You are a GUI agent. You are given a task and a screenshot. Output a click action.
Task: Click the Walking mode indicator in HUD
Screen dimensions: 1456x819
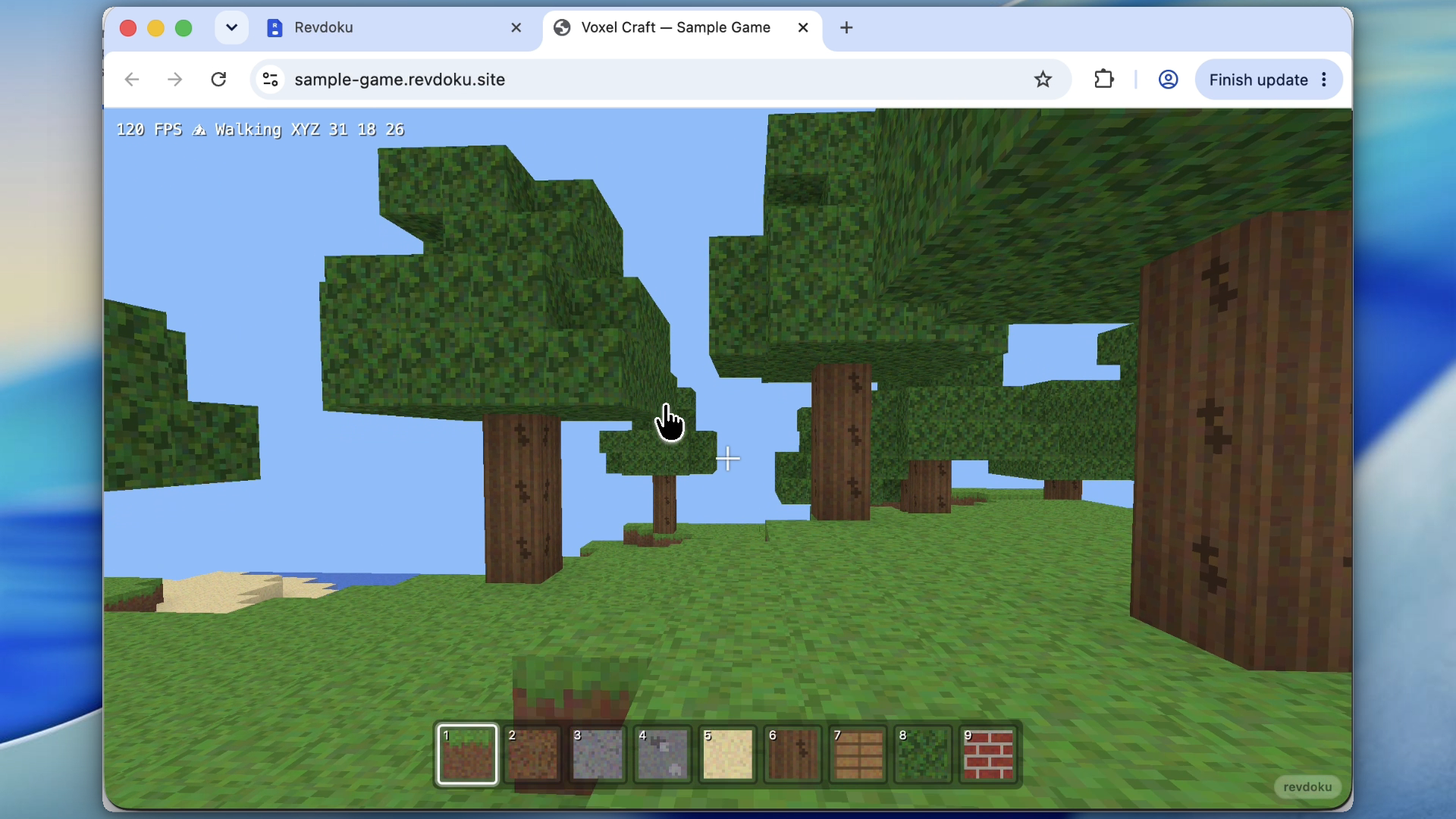(x=248, y=130)
